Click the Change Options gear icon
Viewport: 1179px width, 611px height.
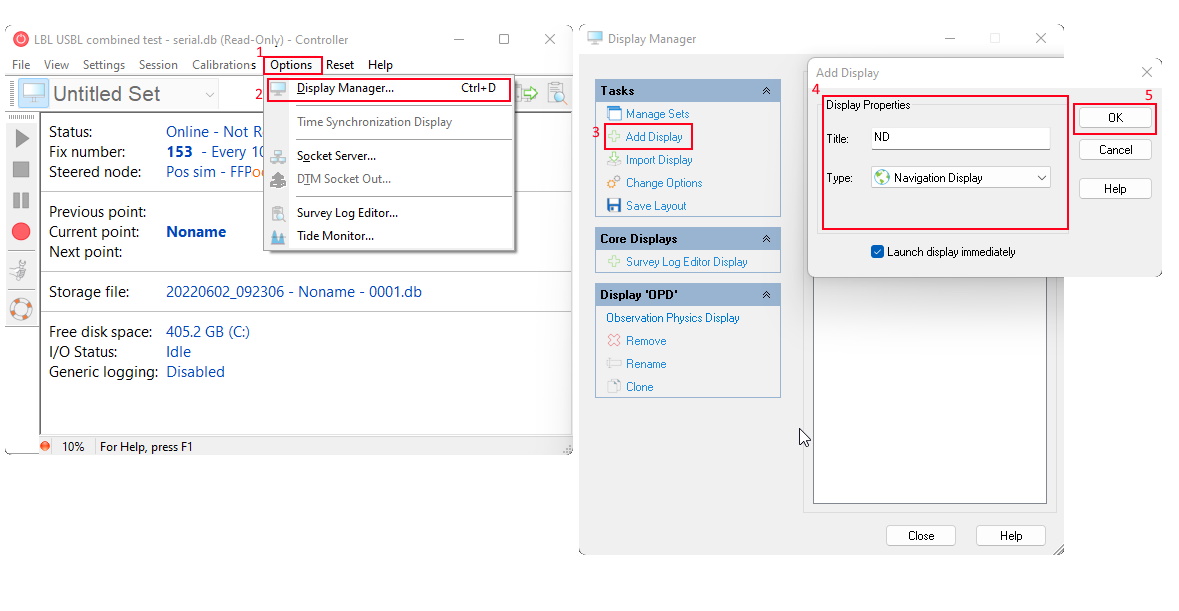tap(614, 183)
